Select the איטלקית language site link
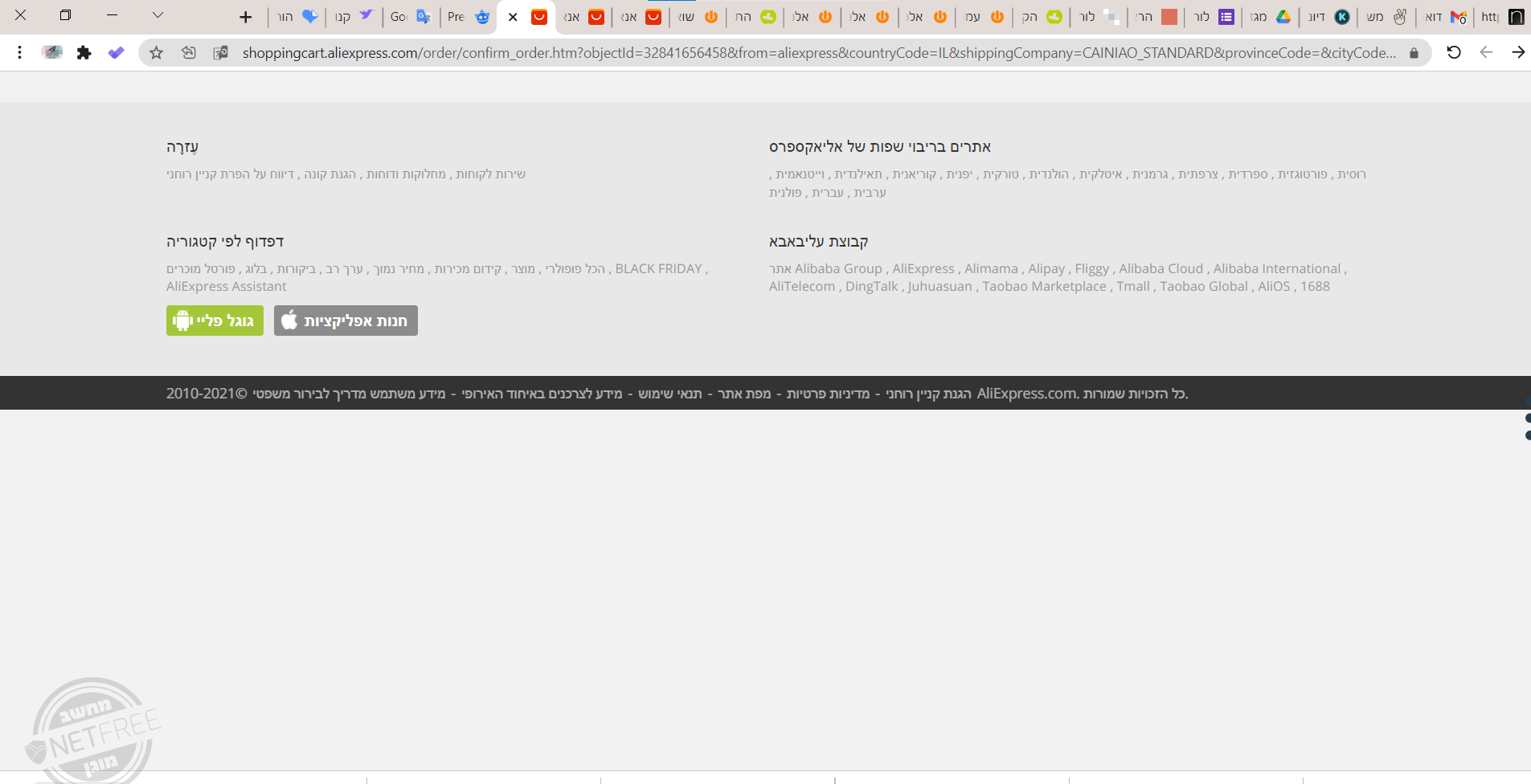Screen dimensions: 1531x784 click(1101, 174)
